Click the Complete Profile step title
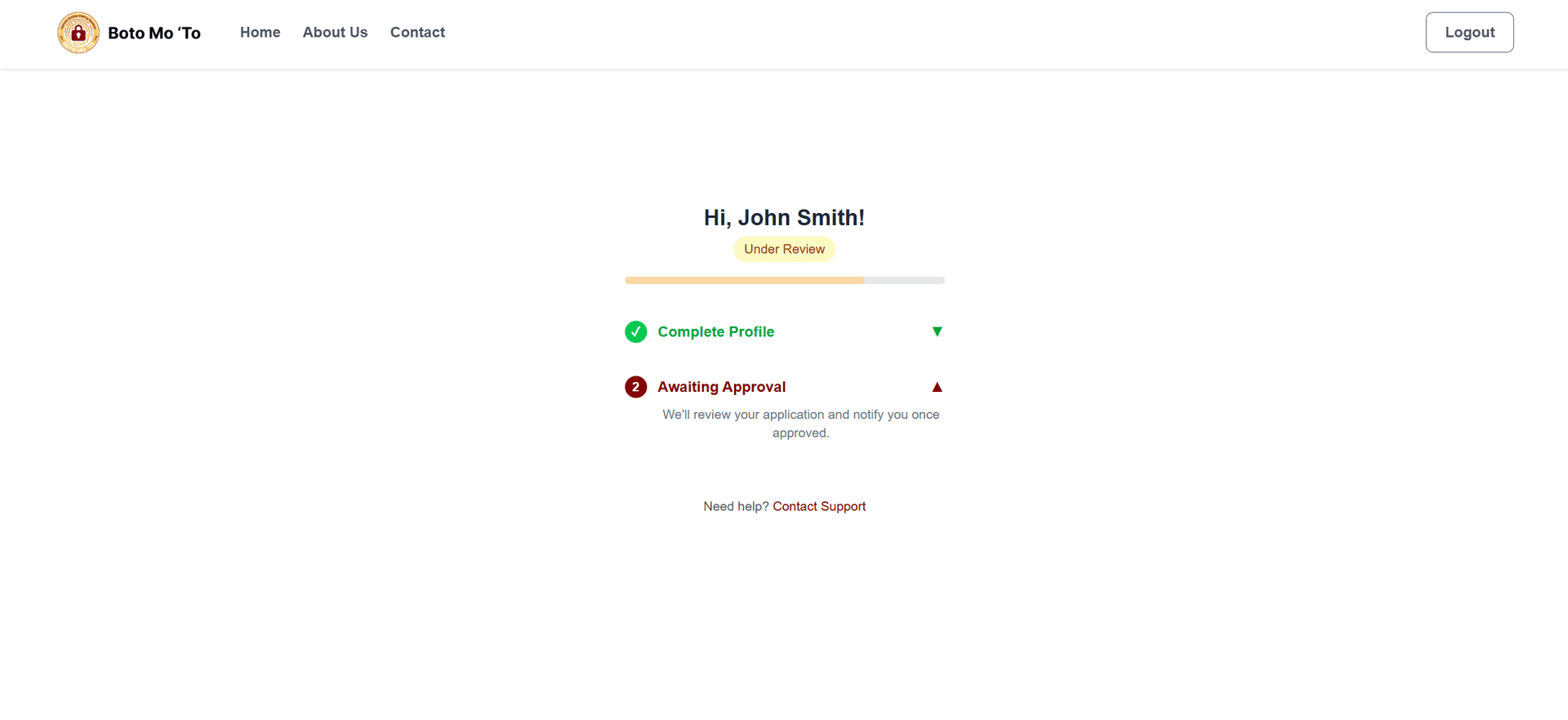The image size is (1568, 720). [715, 332]
